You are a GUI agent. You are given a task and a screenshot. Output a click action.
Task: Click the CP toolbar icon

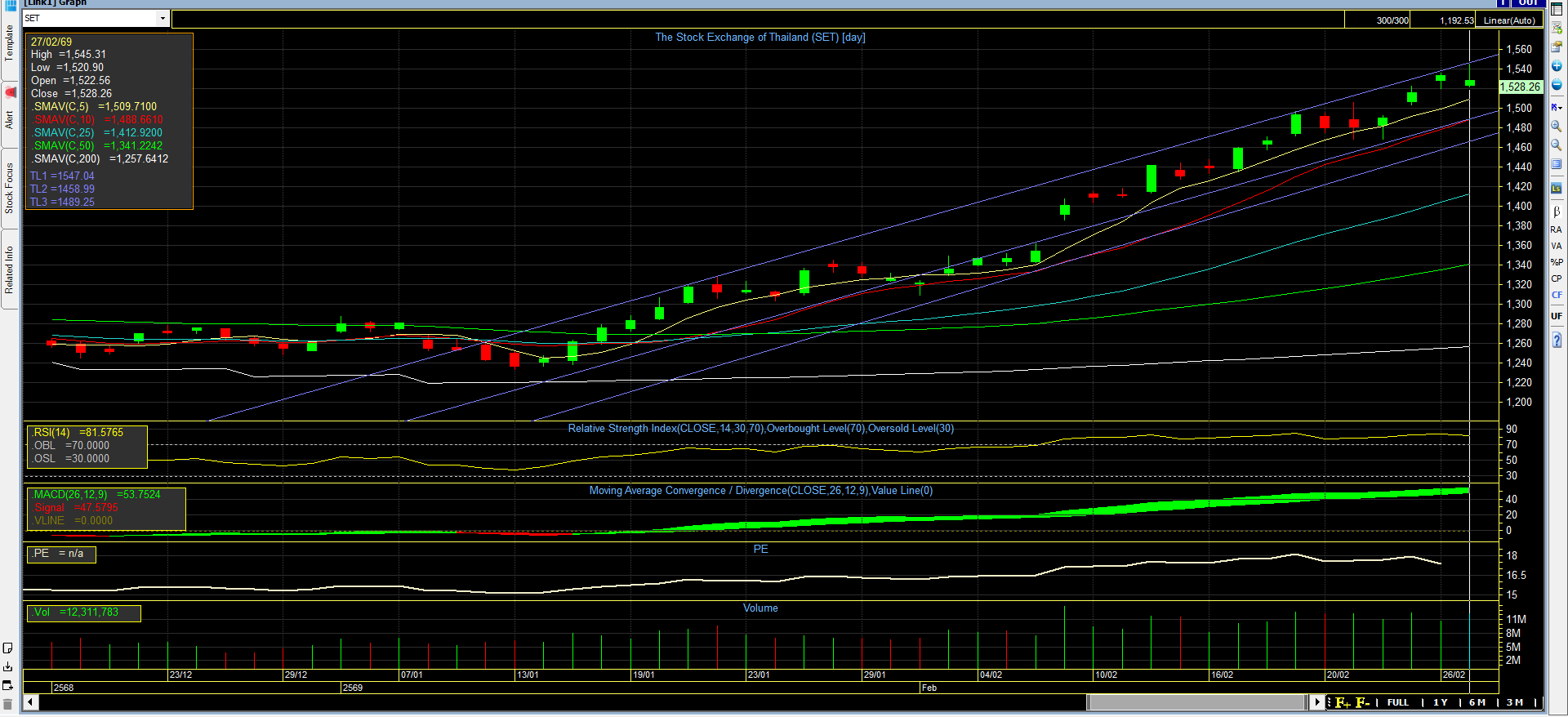click(1557, 278)
